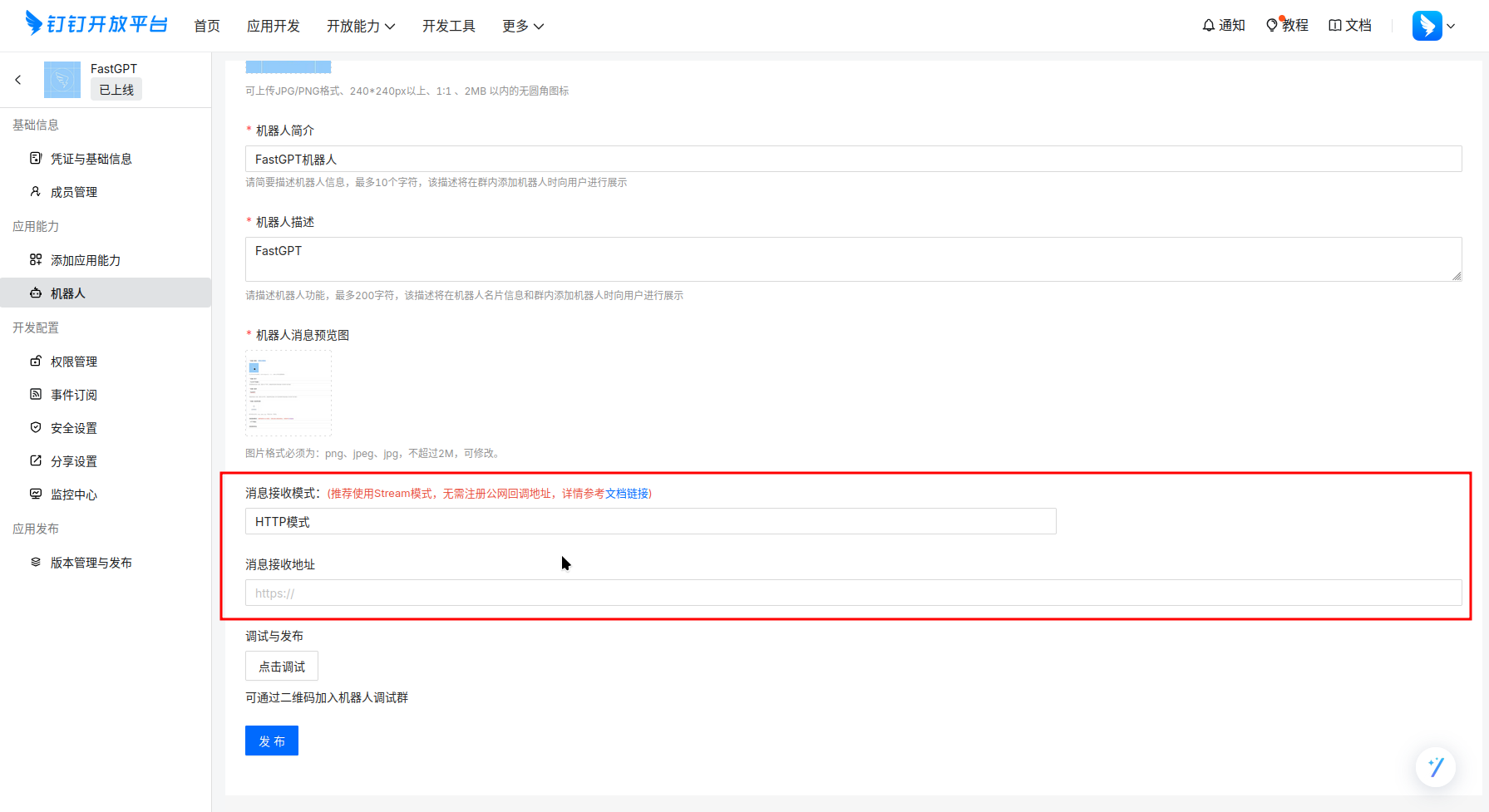This screenshot has height=812, width=1489.
Task: Focus the 消息接收地址 https input field
Action: coord(853,593)
